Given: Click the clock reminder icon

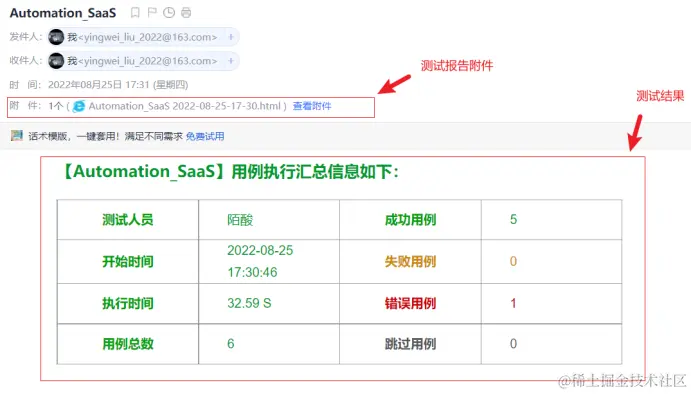Looking at the screenshot, I should tap(169, 13).
